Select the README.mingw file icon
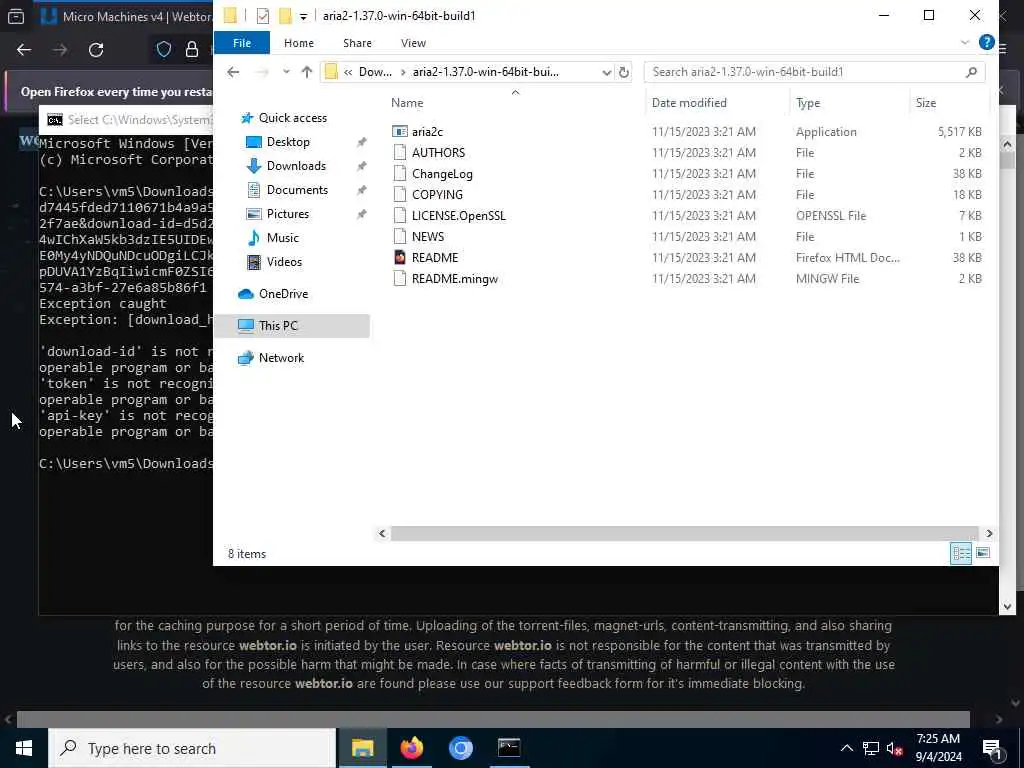The image size is (1024, 768). (400, 278)
